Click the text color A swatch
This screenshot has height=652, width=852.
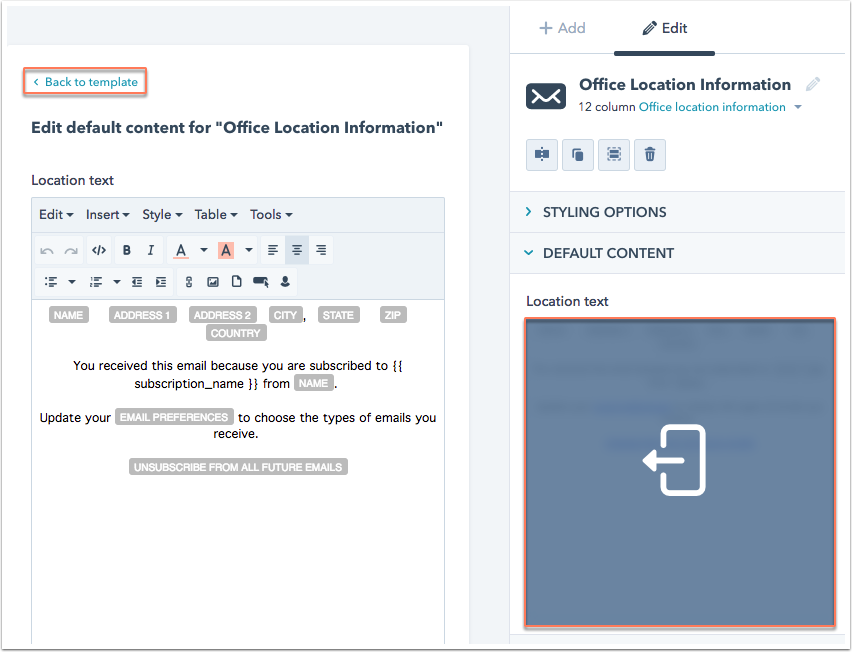pyautogui.click(x=181, y=250)
